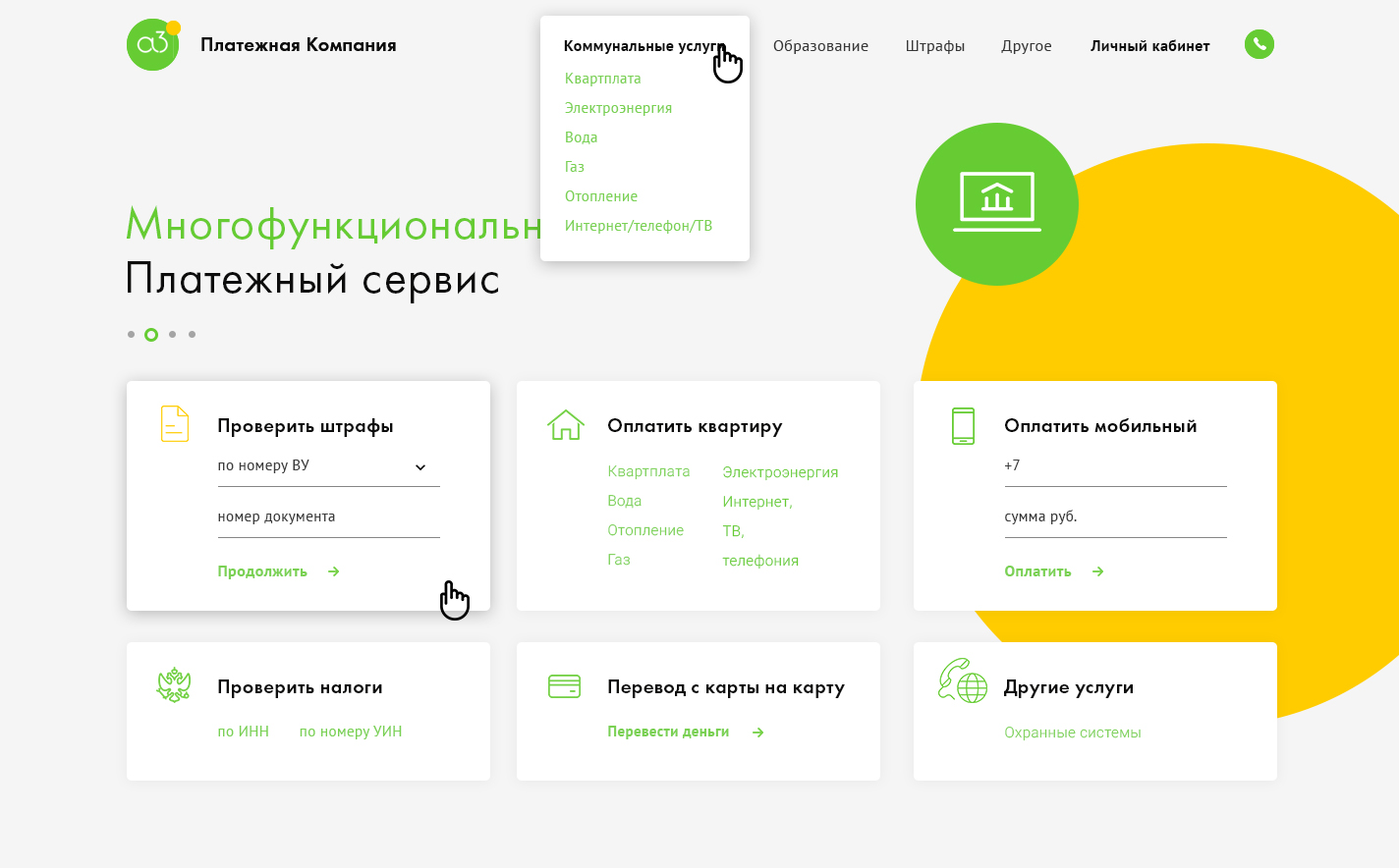Click the Продолжить link in fines card

(x=261, y=570)
